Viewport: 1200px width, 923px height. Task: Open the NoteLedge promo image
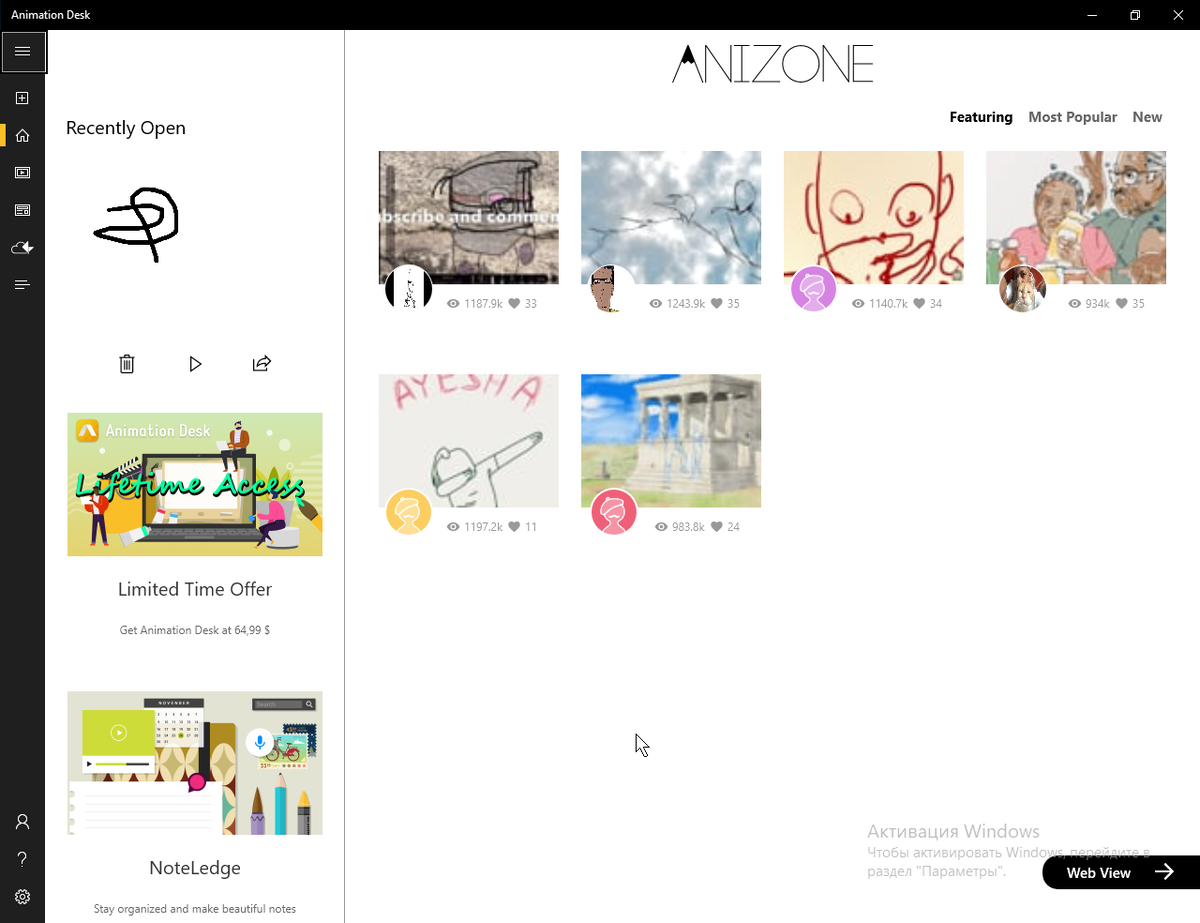195,763
